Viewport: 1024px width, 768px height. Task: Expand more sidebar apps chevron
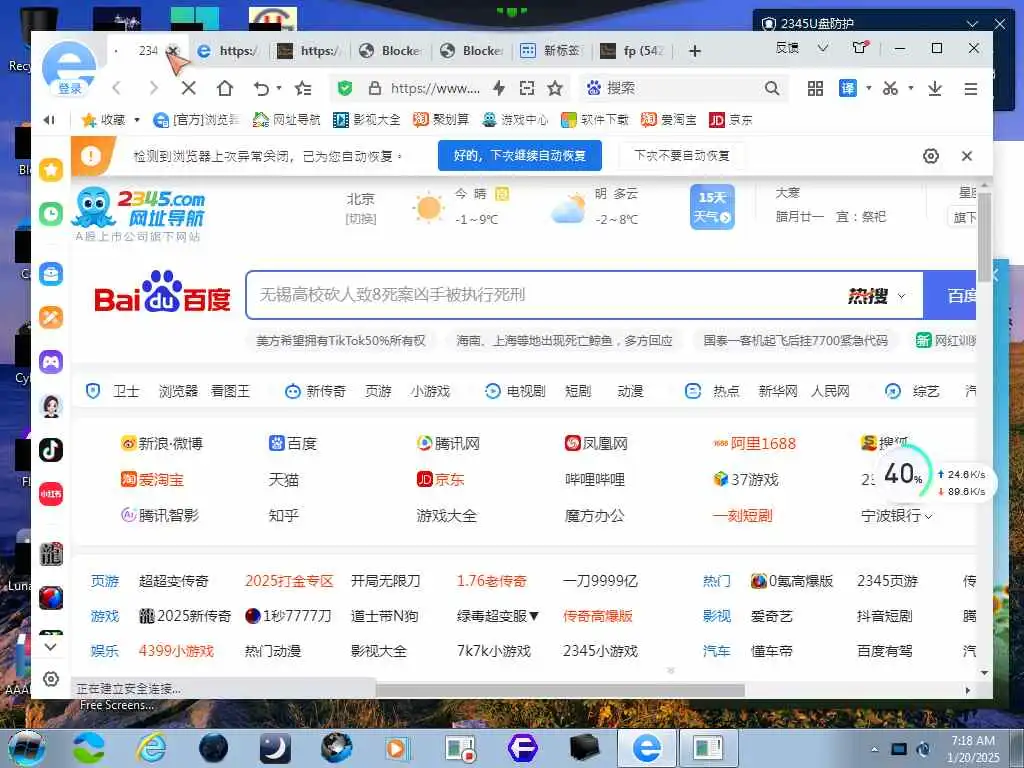point(51,647)
